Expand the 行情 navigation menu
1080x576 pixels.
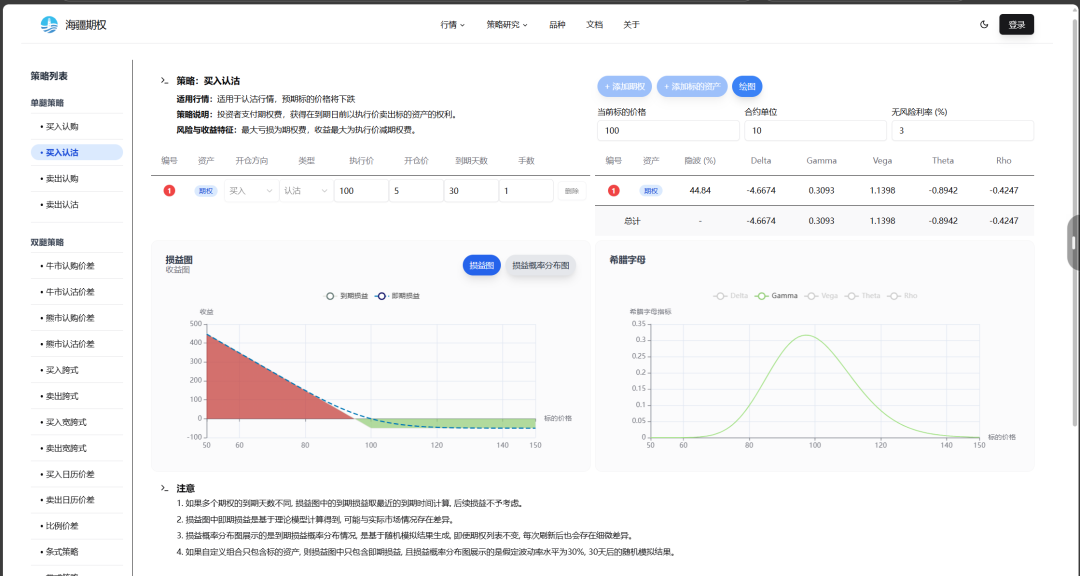pyautogui.click(x=453, y=25)
